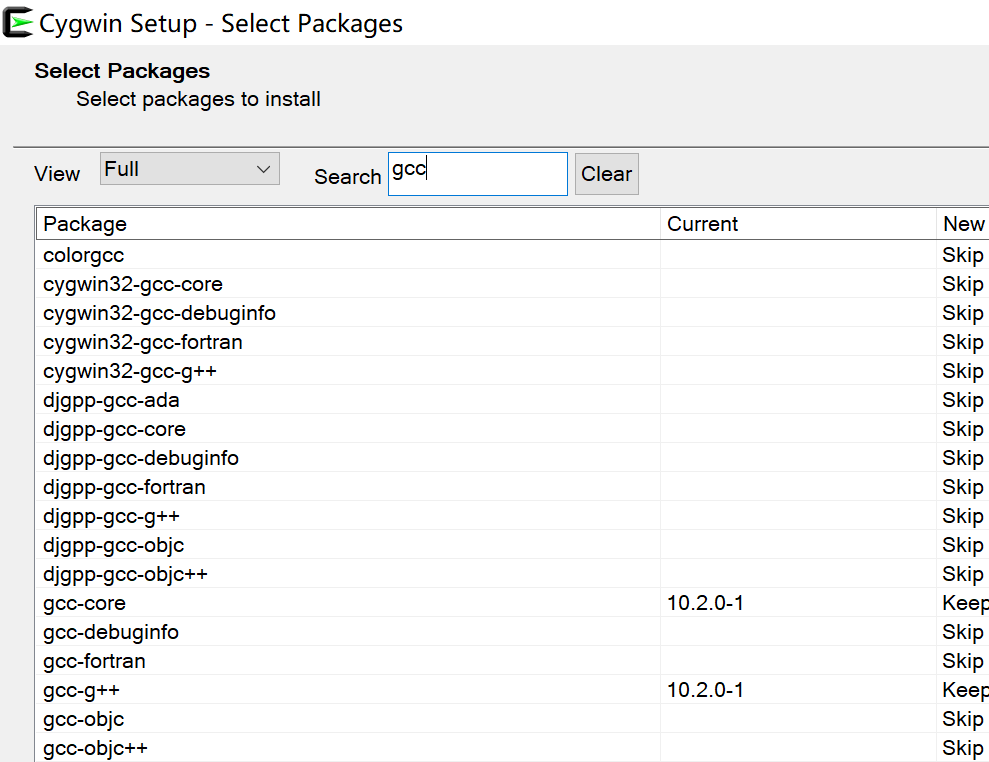Click the New column header
Image resolution: width=989 pixels, height=762 pixels.
[x=963, y=224]
